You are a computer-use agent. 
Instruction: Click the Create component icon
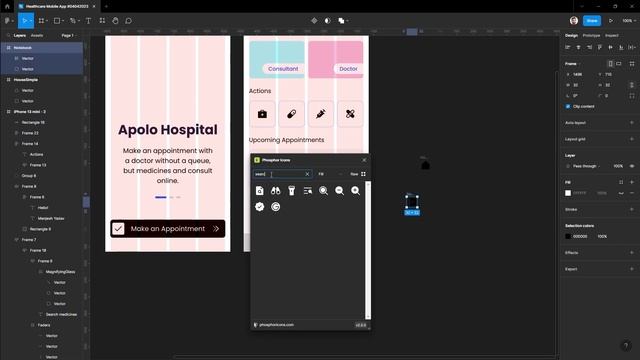click(x=314, y=20)
